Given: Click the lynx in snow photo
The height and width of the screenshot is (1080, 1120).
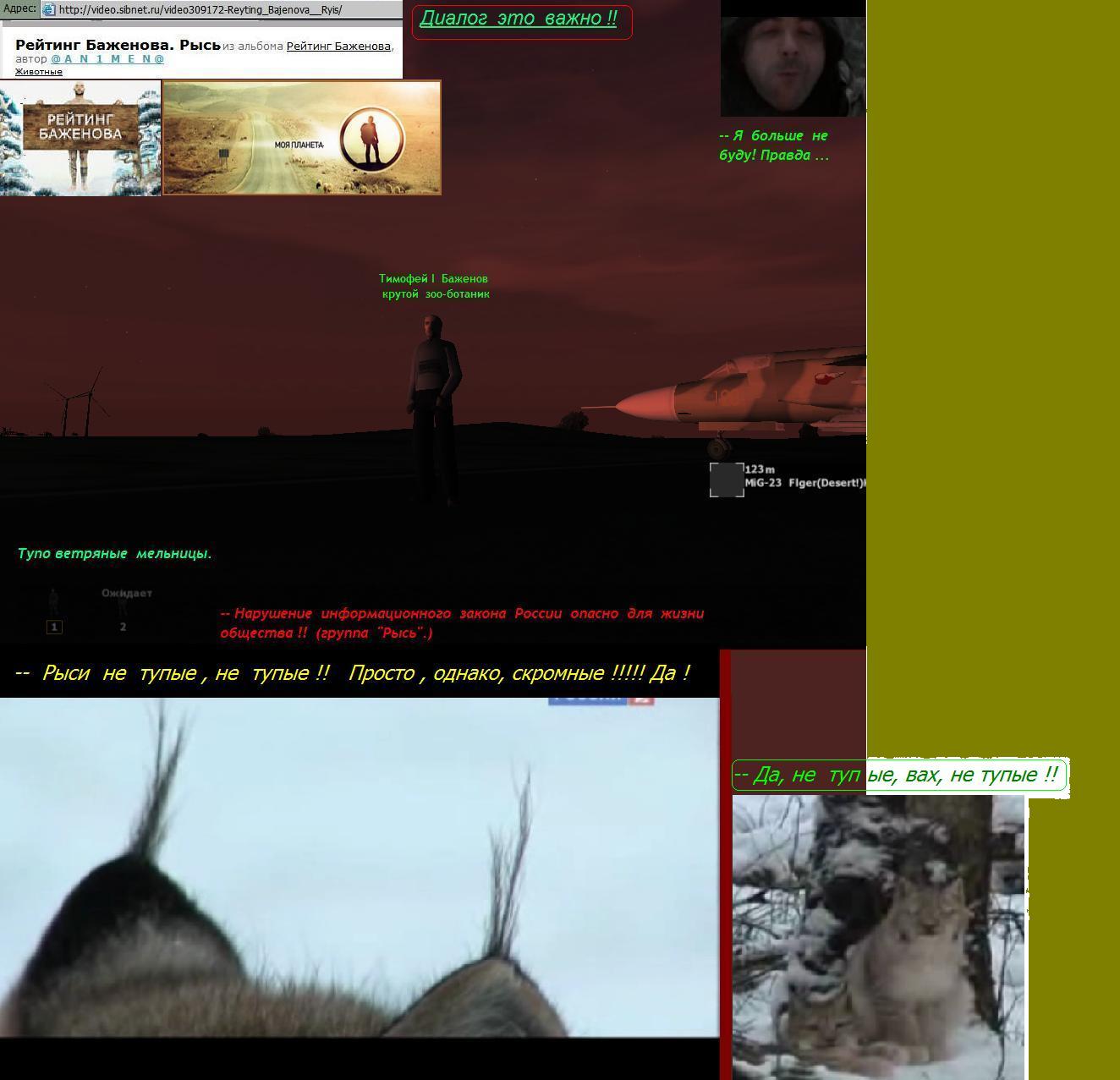Looking at the screenshot, I should point(878,936).
